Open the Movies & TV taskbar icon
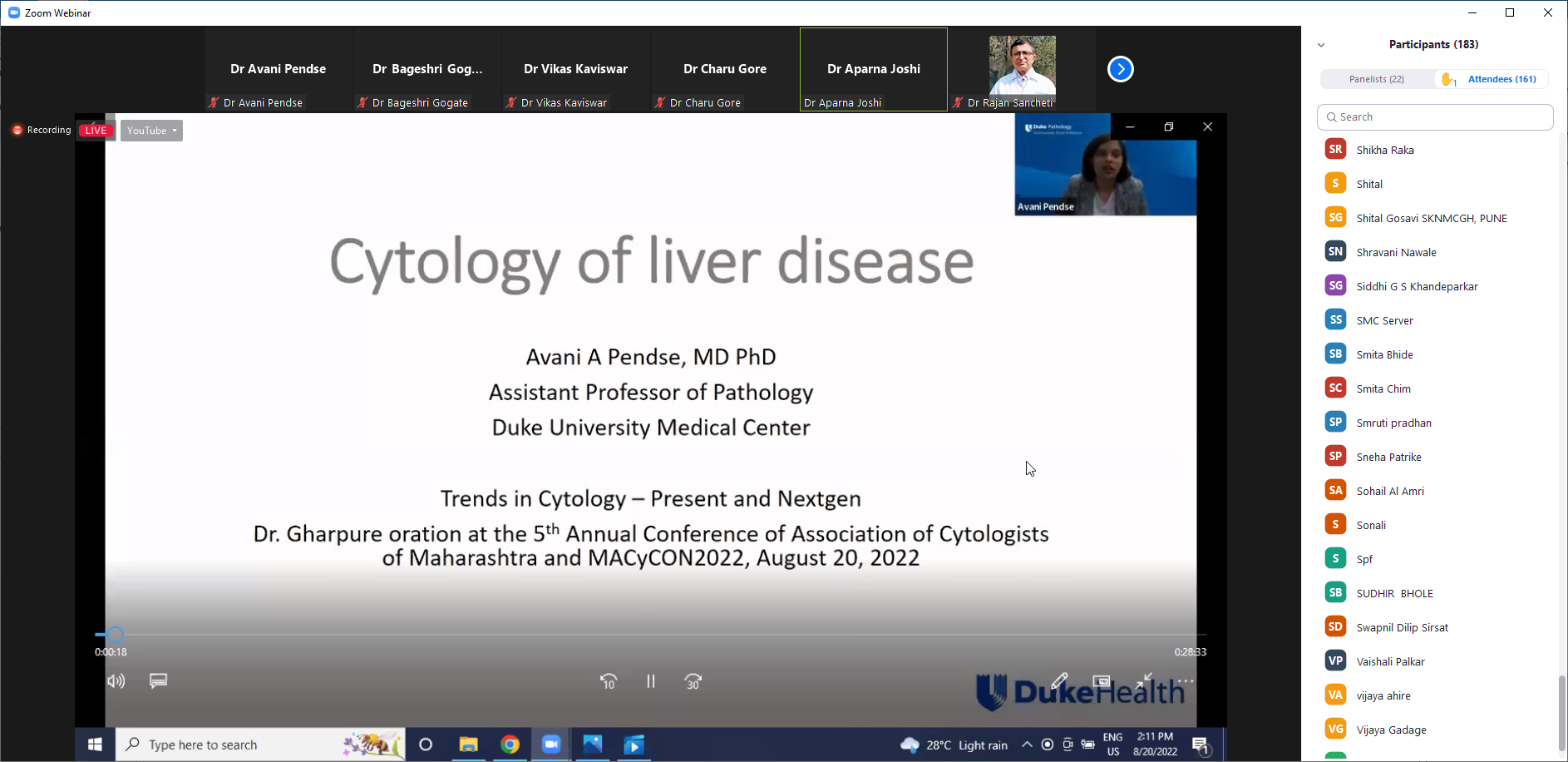 click(634, 745)
